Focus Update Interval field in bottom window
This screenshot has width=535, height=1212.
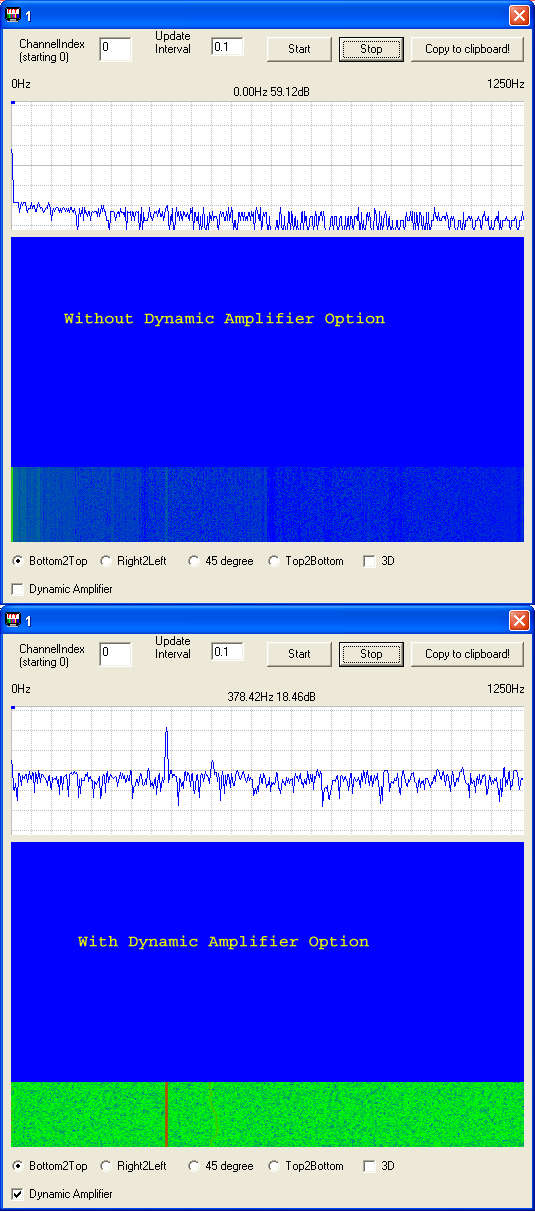pyautogui.click(x=227, y=652)
